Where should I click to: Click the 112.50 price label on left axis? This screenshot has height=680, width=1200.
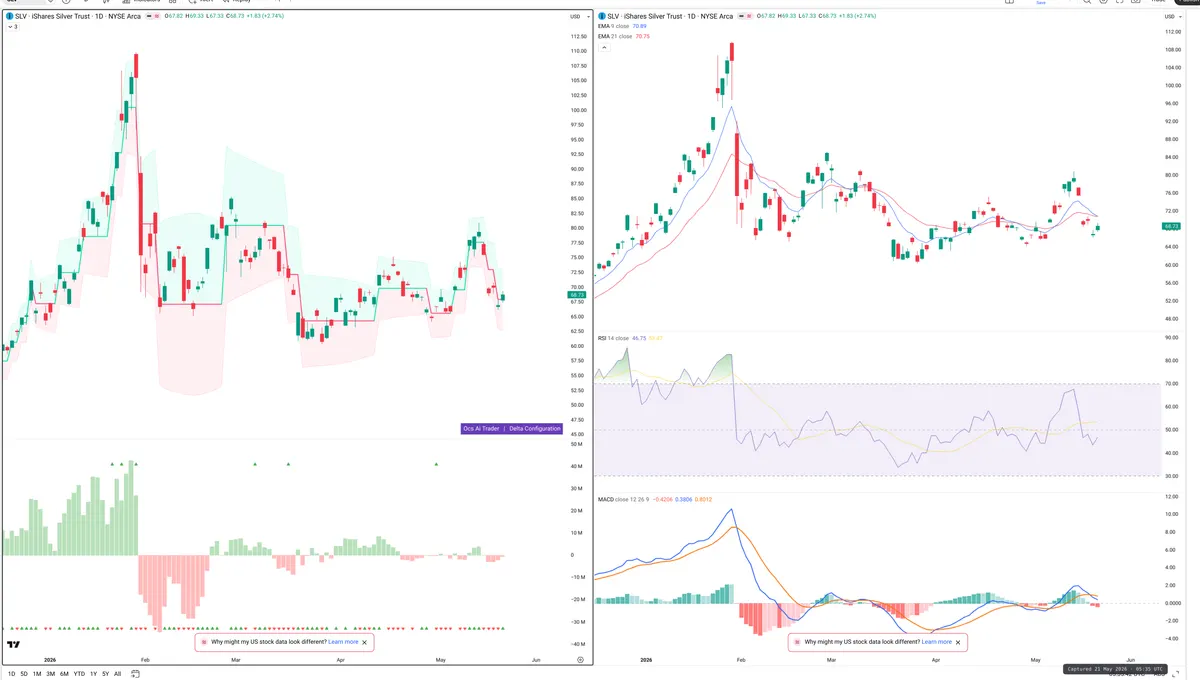(x=578, y=36)
